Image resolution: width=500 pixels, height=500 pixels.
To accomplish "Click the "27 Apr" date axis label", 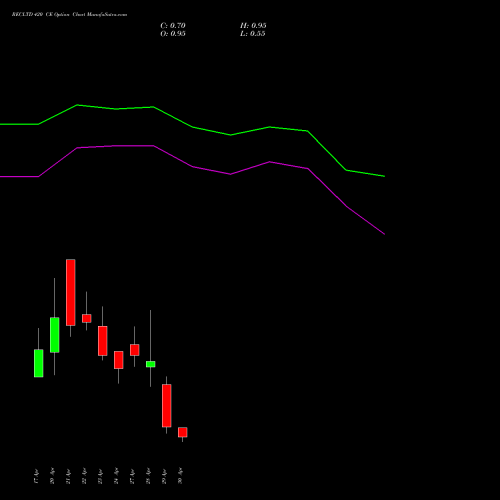I will click(132, 476).
